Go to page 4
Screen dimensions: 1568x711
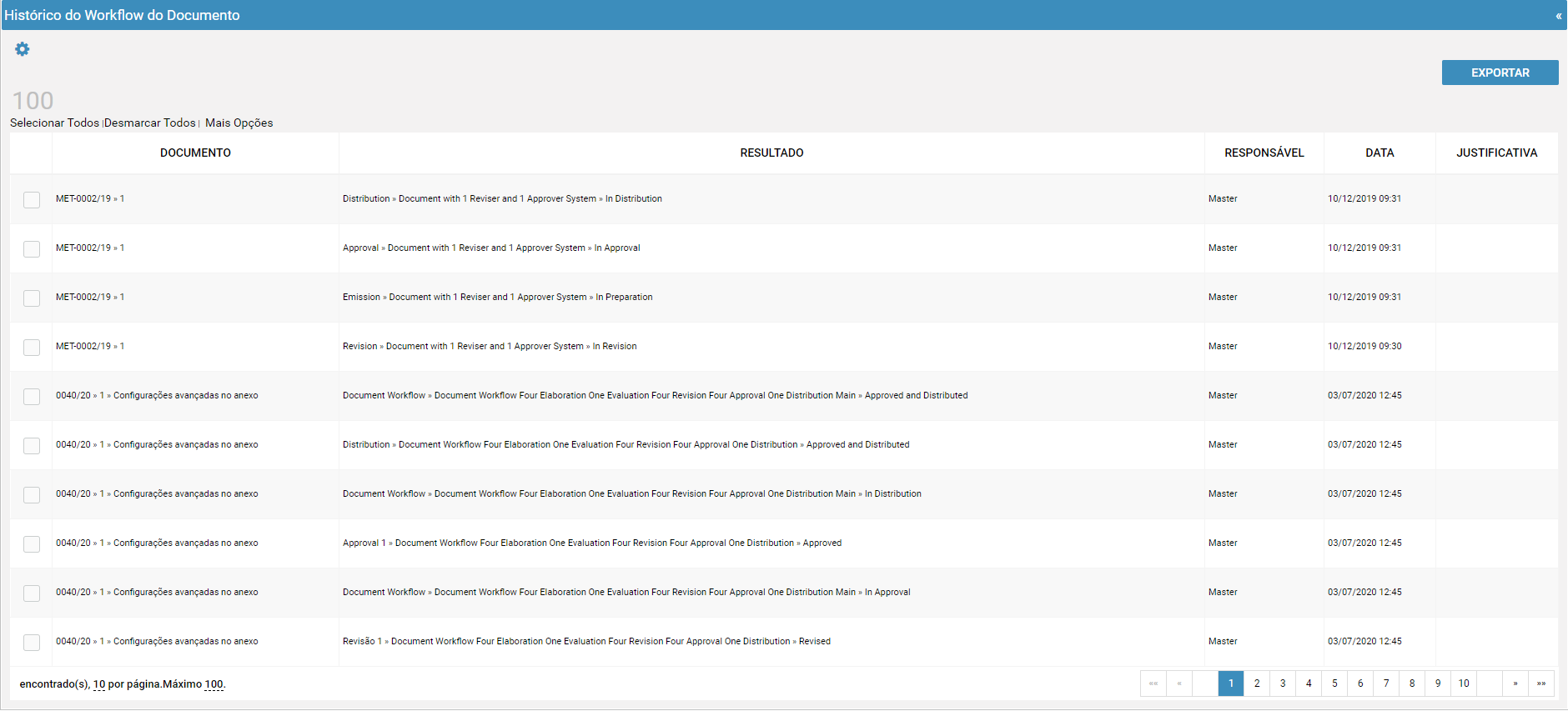(1309, 683)
